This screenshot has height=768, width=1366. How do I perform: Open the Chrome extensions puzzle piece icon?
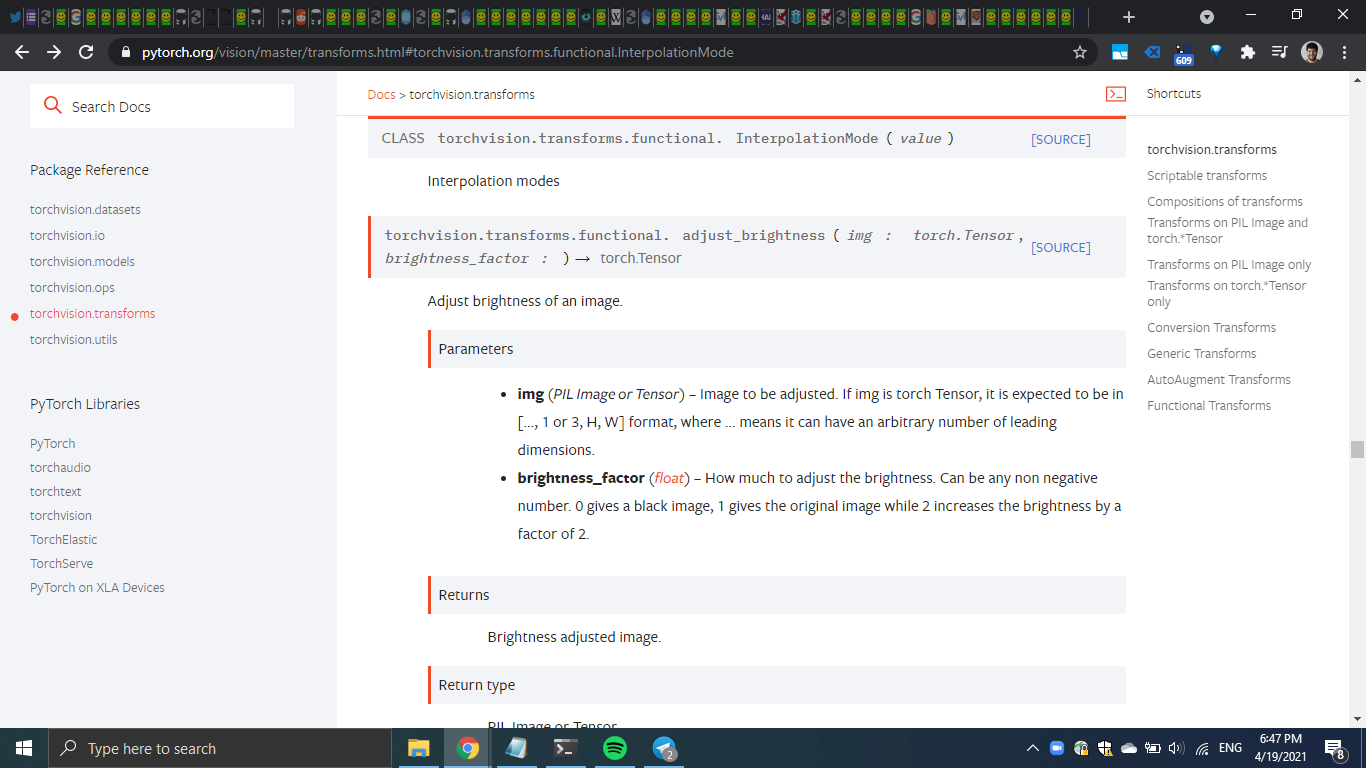[1247, 51]
